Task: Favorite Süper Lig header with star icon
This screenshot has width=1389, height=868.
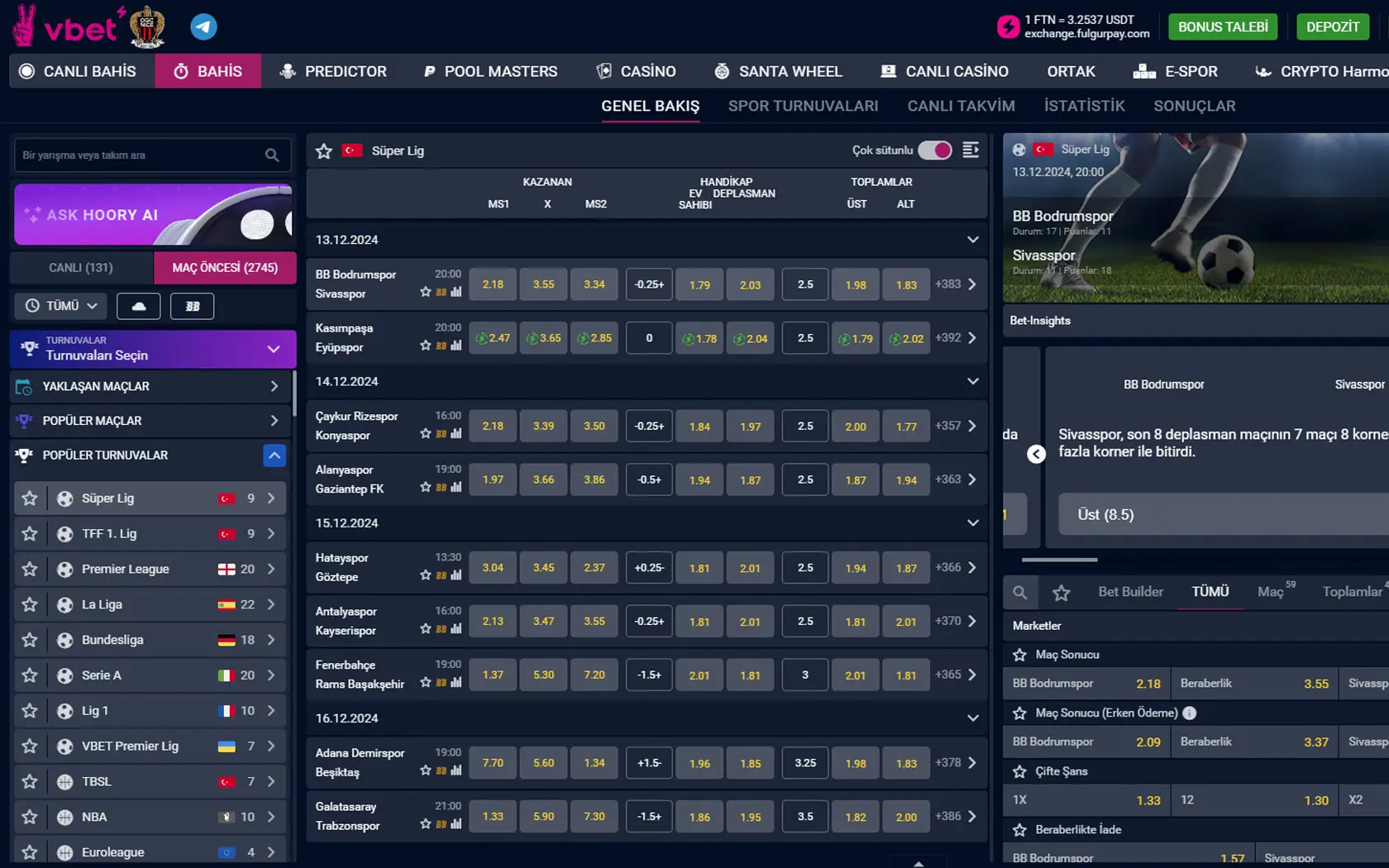Action: (324, 150)
